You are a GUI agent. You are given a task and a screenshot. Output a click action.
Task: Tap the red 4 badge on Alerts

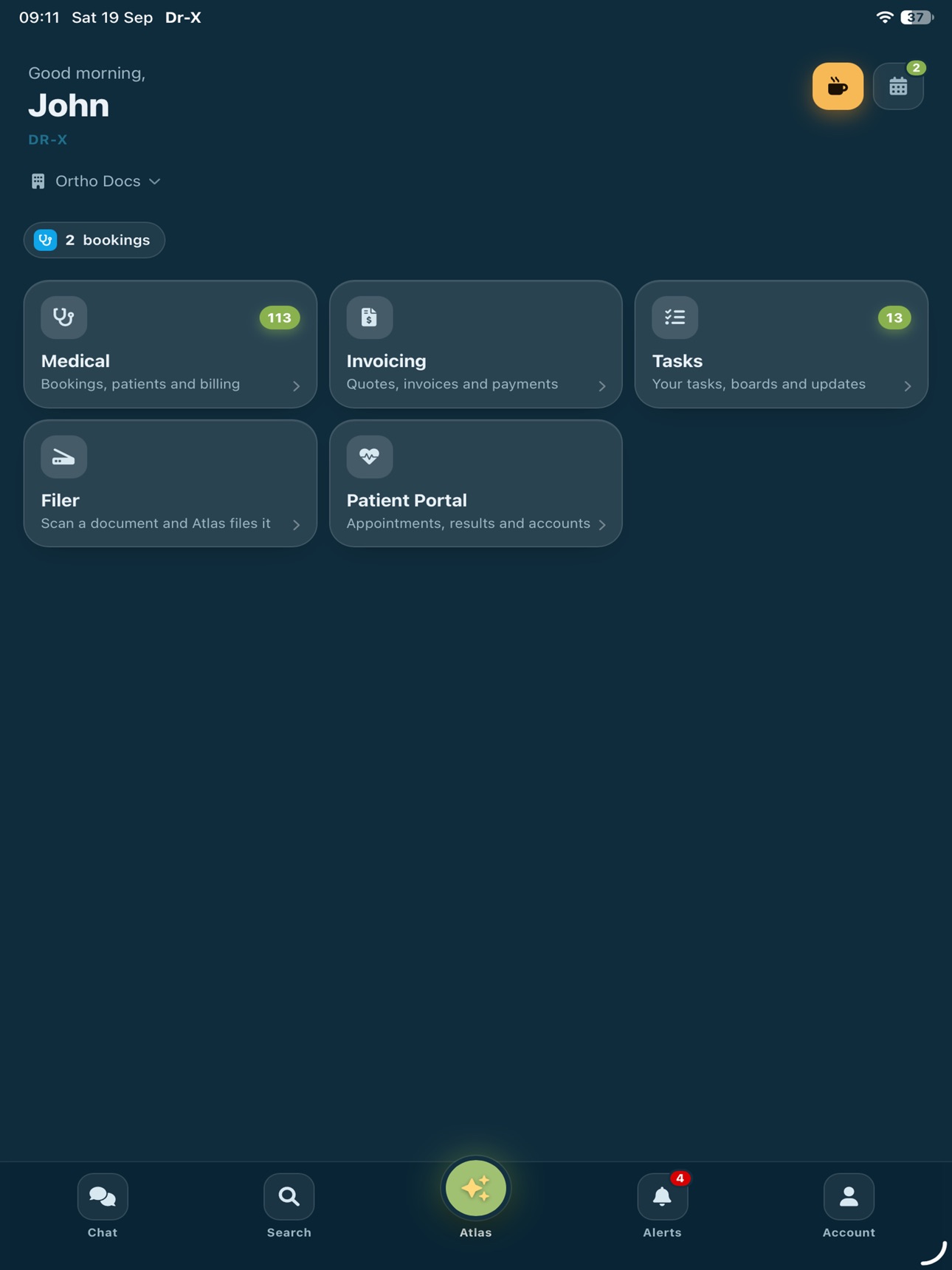(x=680, y=1178)
